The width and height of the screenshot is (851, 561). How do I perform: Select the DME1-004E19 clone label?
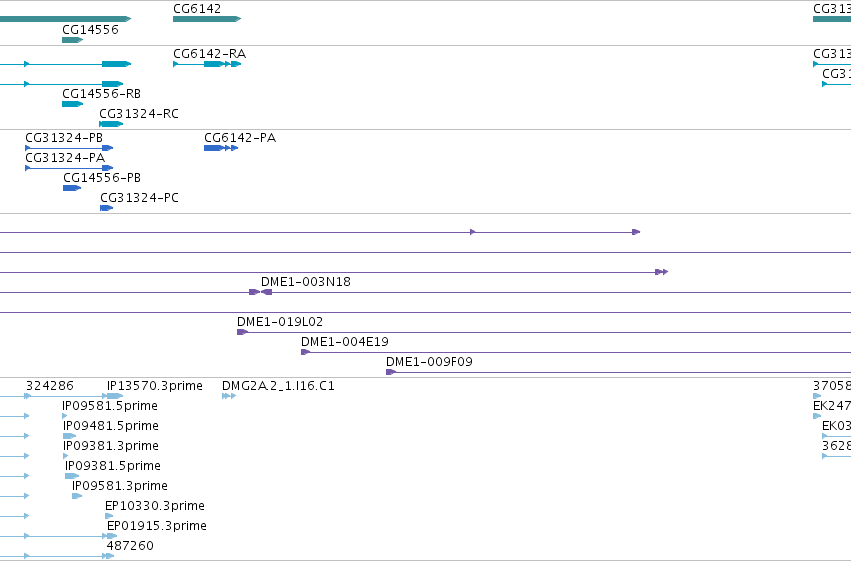click(345, 342)
